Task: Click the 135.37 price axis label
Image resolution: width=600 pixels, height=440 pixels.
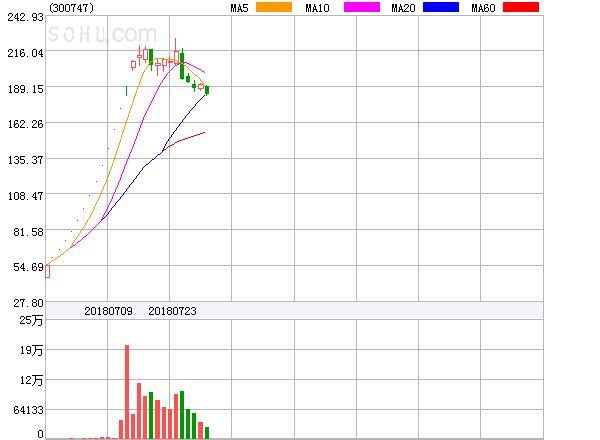Action: (26, 160)
